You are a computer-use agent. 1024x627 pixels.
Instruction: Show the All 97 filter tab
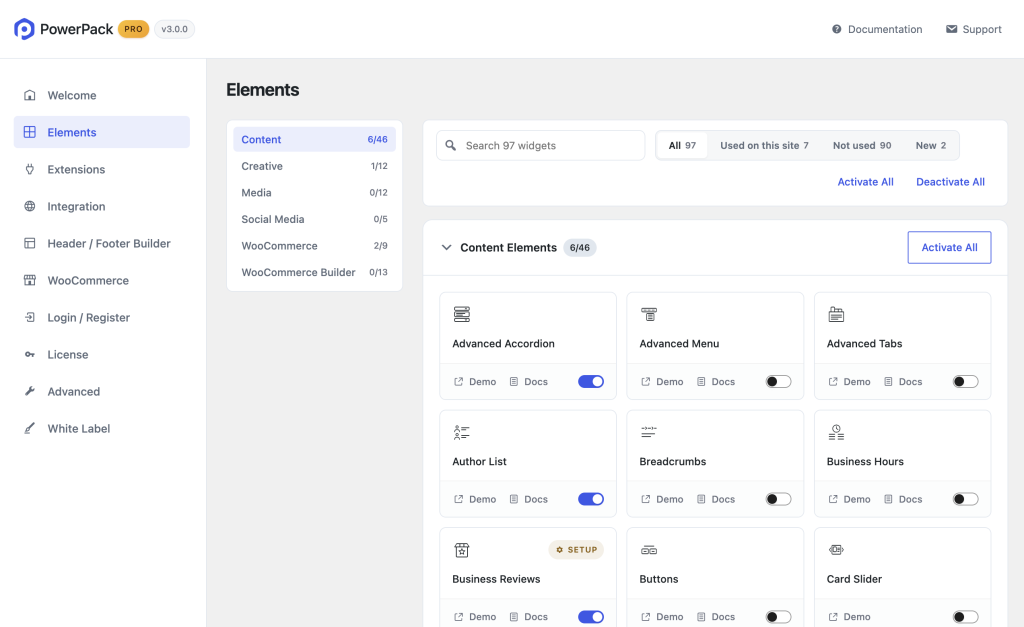[682, 145]
